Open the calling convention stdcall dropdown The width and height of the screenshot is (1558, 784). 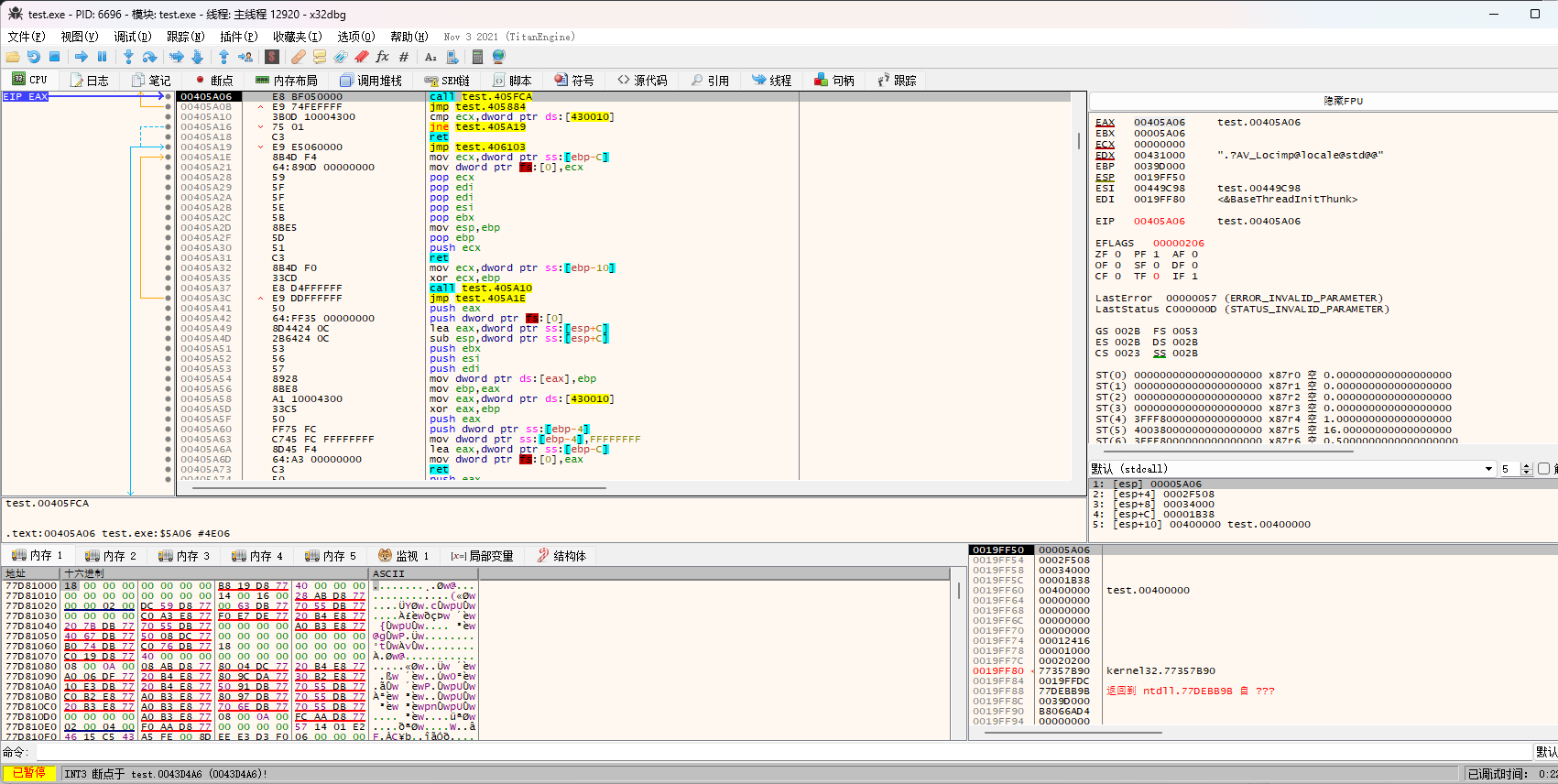tap(1292, 469)
